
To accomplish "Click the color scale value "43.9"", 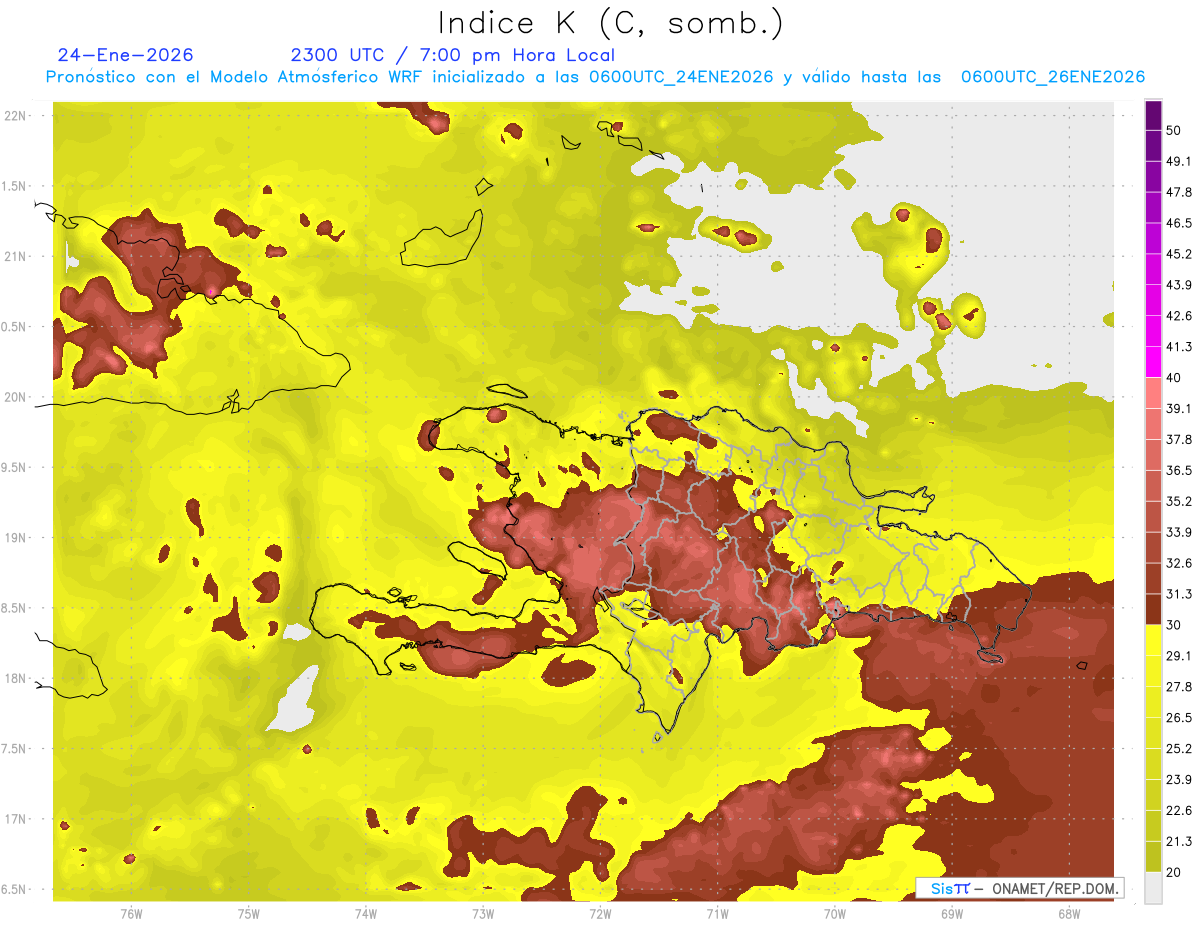I will tap(1179, 285).
